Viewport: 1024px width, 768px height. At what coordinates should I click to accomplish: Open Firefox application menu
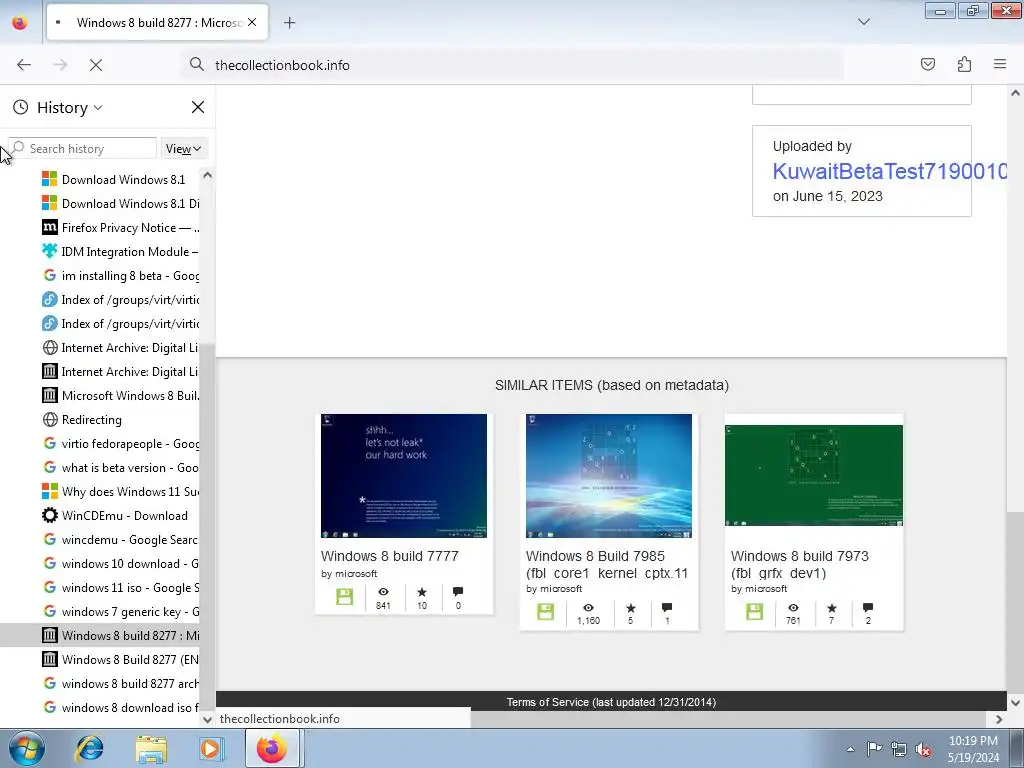1000,64
